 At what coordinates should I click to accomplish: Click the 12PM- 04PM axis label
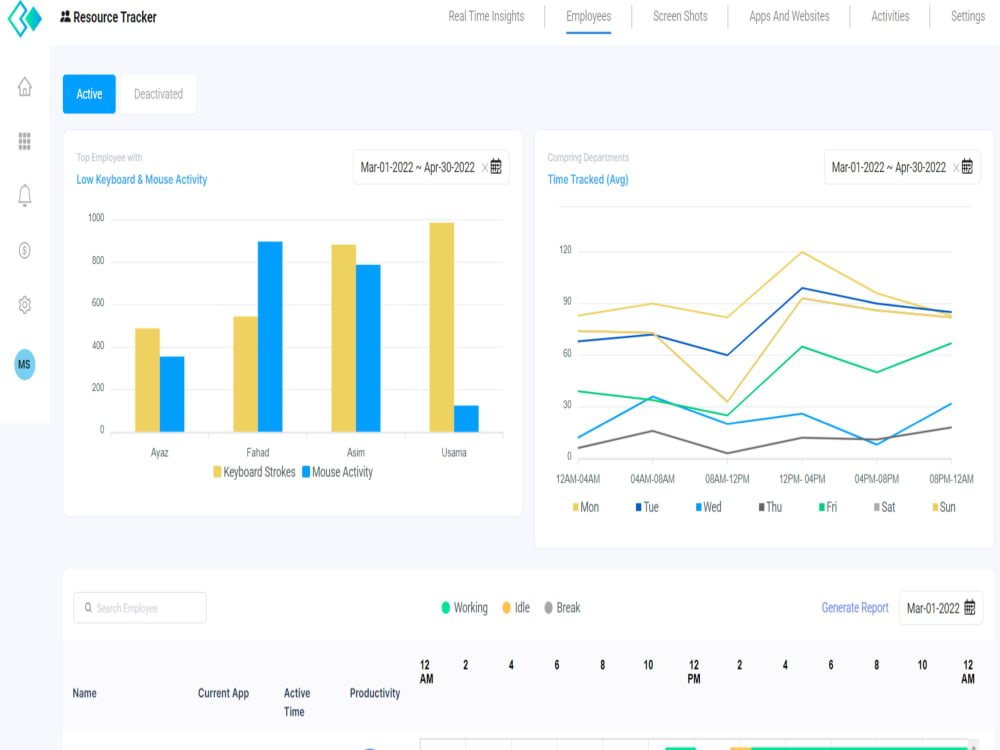pyautogui.click(x=802, y=479)
